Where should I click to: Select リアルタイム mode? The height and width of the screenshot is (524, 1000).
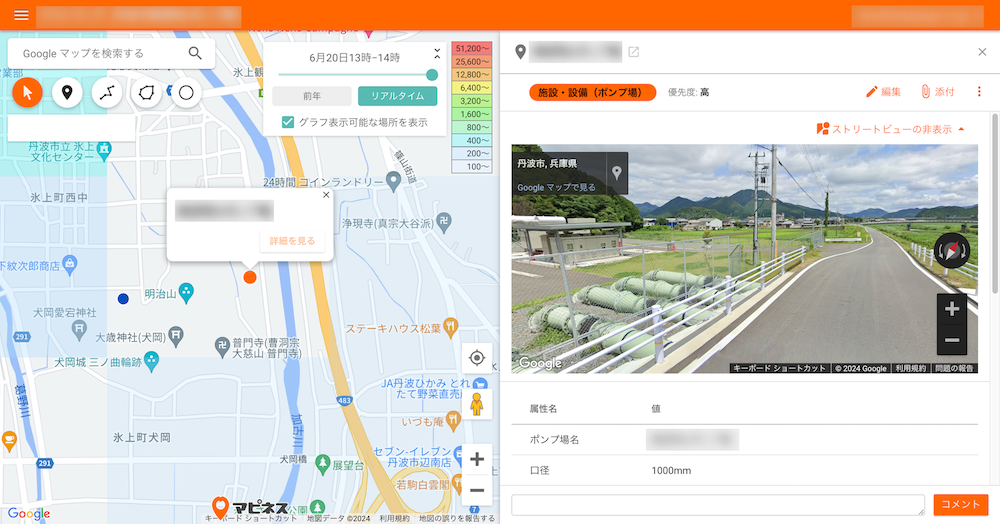(397, 96)
